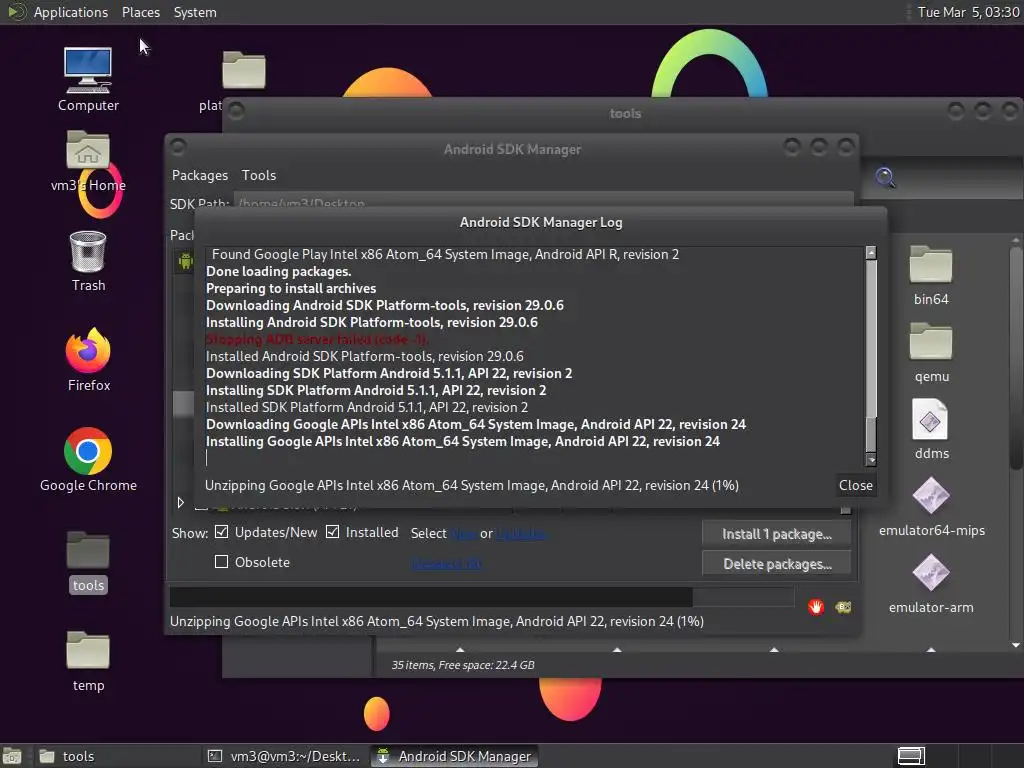Click the Deselect All link
The height and width of the screenshot is (768, 1024).
coord(447,564)
